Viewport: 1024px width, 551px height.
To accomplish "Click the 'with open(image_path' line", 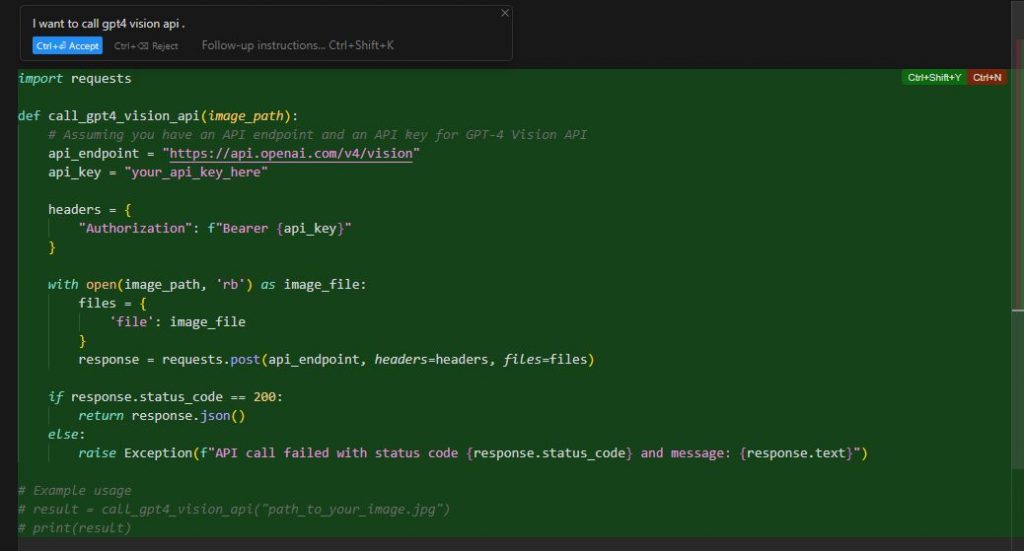I will tap(207, 285).
